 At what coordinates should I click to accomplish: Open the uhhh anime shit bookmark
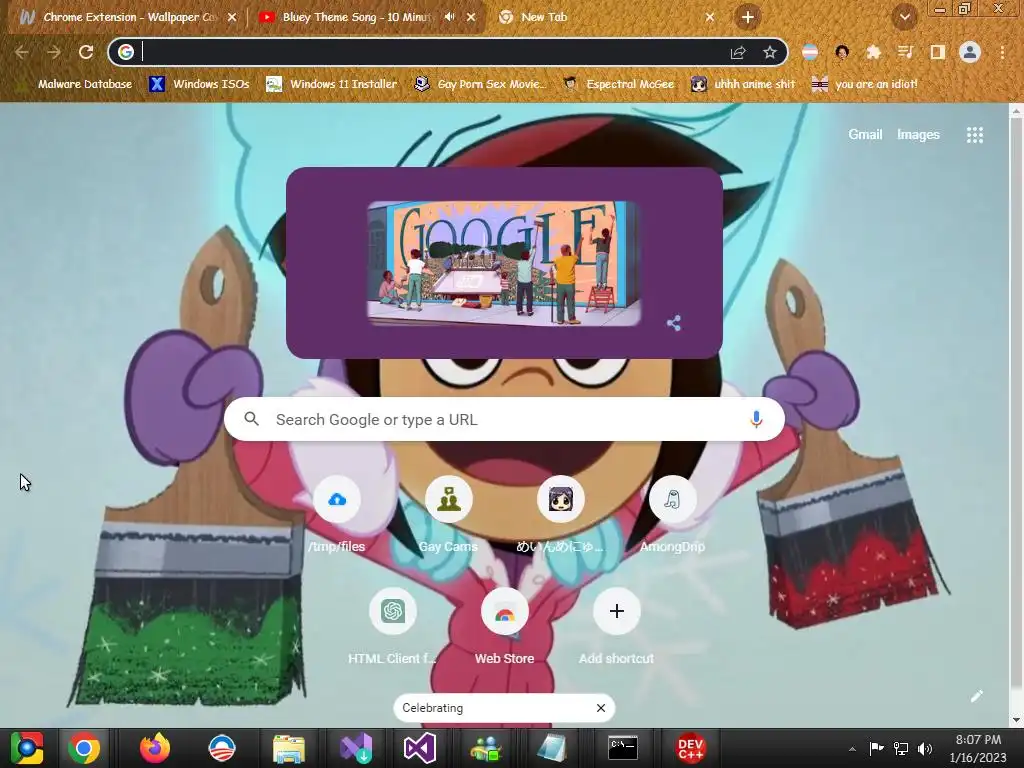click(743, 84)
